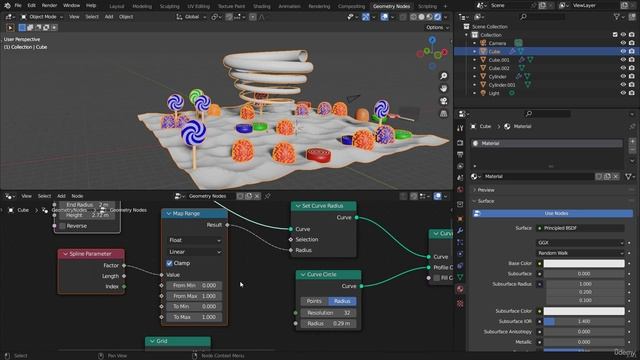Open the Object Data green triangle tab

tap(460, 278)
